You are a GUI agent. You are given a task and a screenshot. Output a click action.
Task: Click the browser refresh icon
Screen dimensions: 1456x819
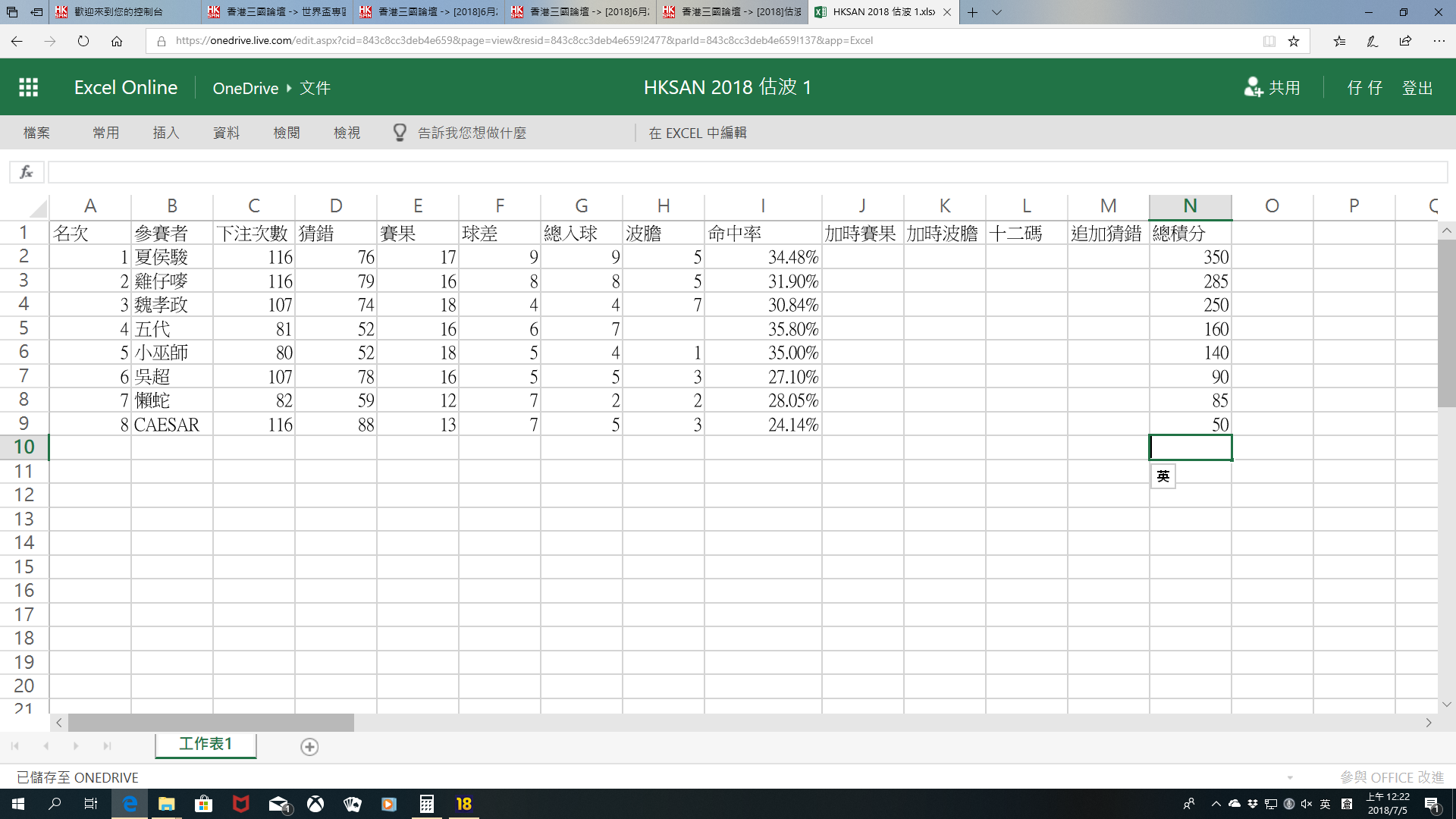[x=83, y=41]
